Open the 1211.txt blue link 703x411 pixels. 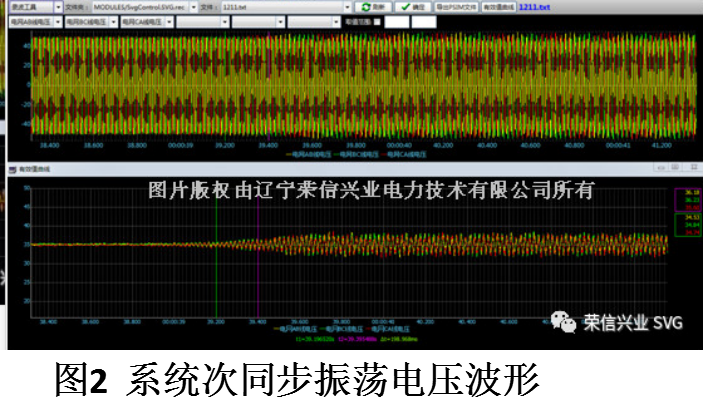point(531,6)
